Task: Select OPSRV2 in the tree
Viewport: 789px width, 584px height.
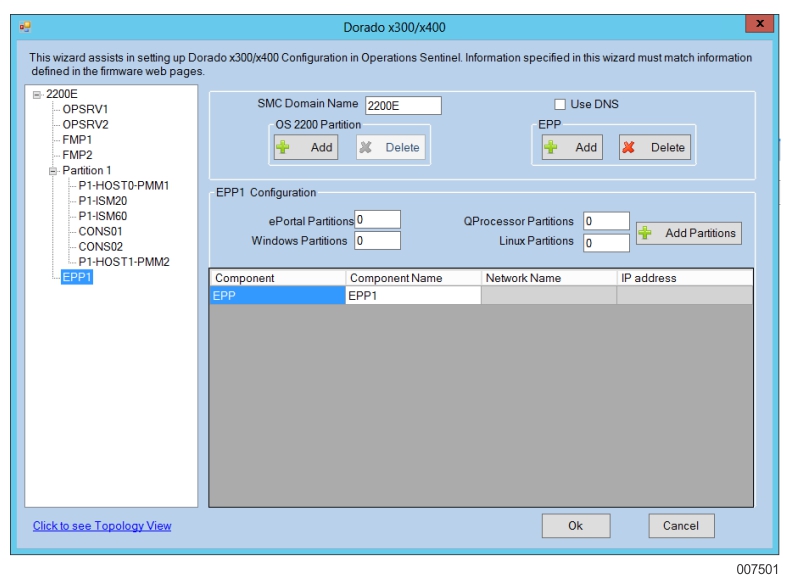Action: [85, 124]
